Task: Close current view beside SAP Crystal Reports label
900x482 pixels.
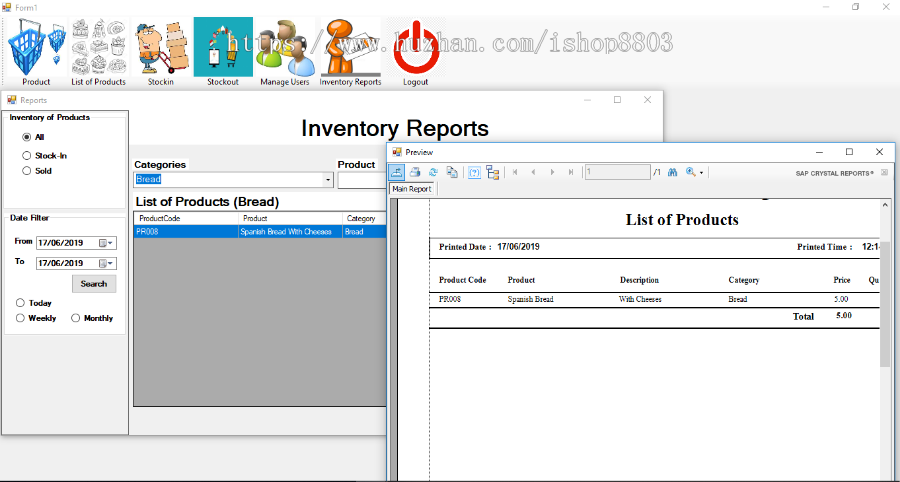Action: tap(884, 172)
